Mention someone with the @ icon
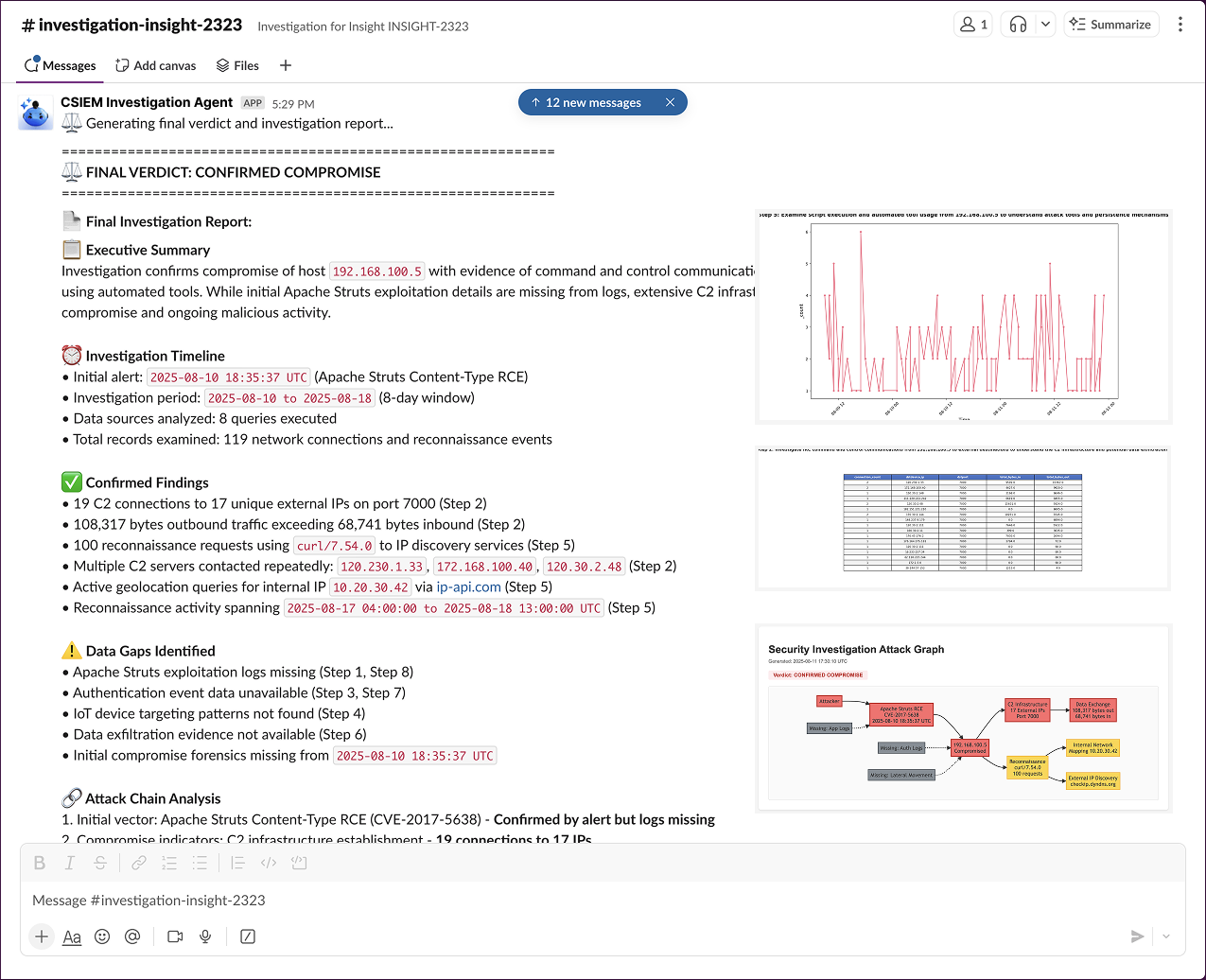Screen dimensions: 1206x980 click(x=132, y=936)
